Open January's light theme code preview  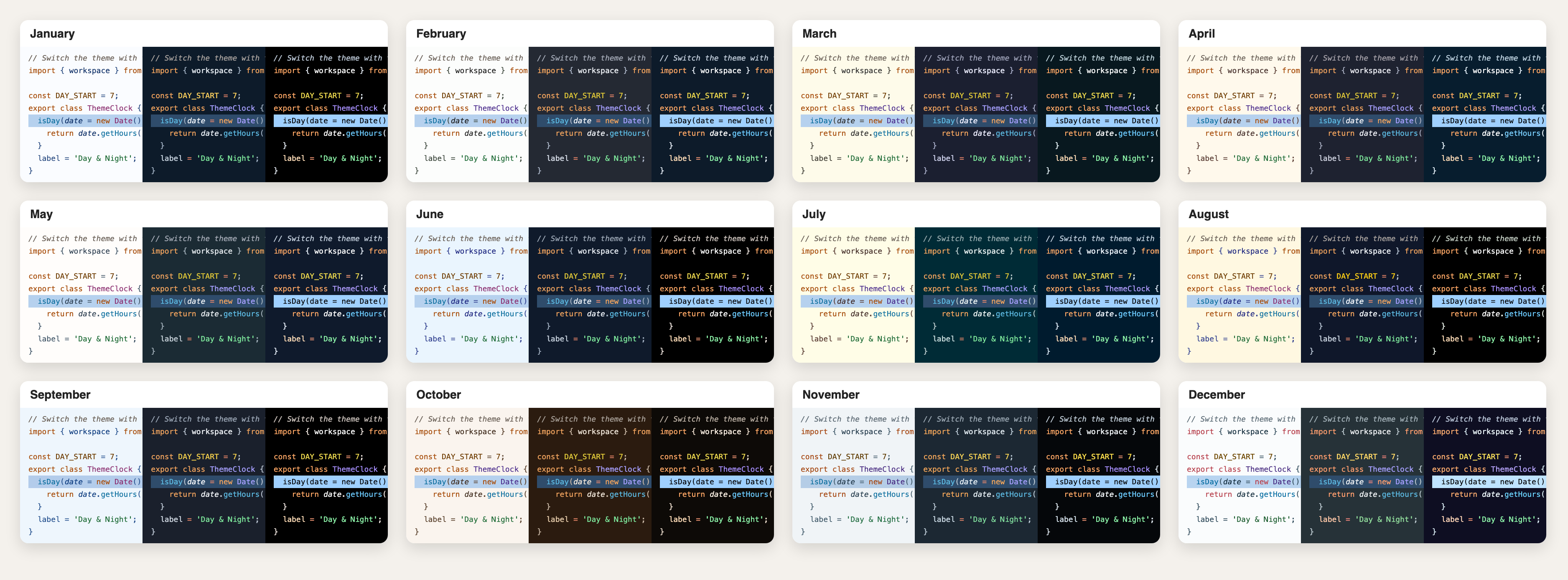click(x=81, y=114)
